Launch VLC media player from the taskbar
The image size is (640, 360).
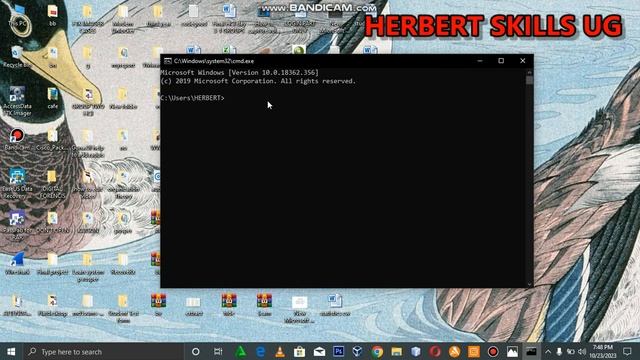coord(280,351)
